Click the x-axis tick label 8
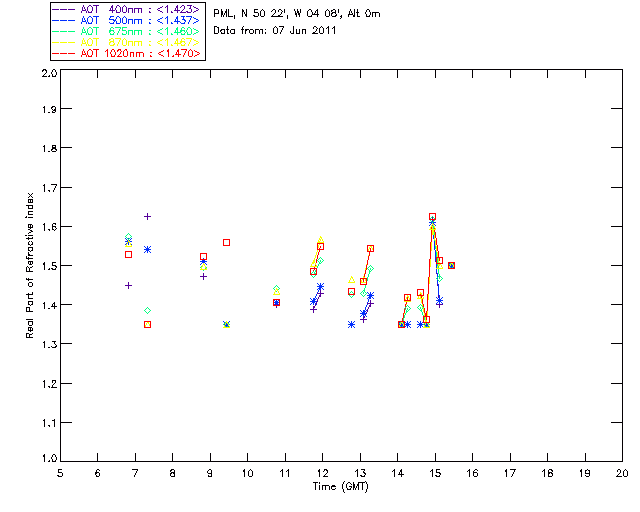 [x=173, y=473]
